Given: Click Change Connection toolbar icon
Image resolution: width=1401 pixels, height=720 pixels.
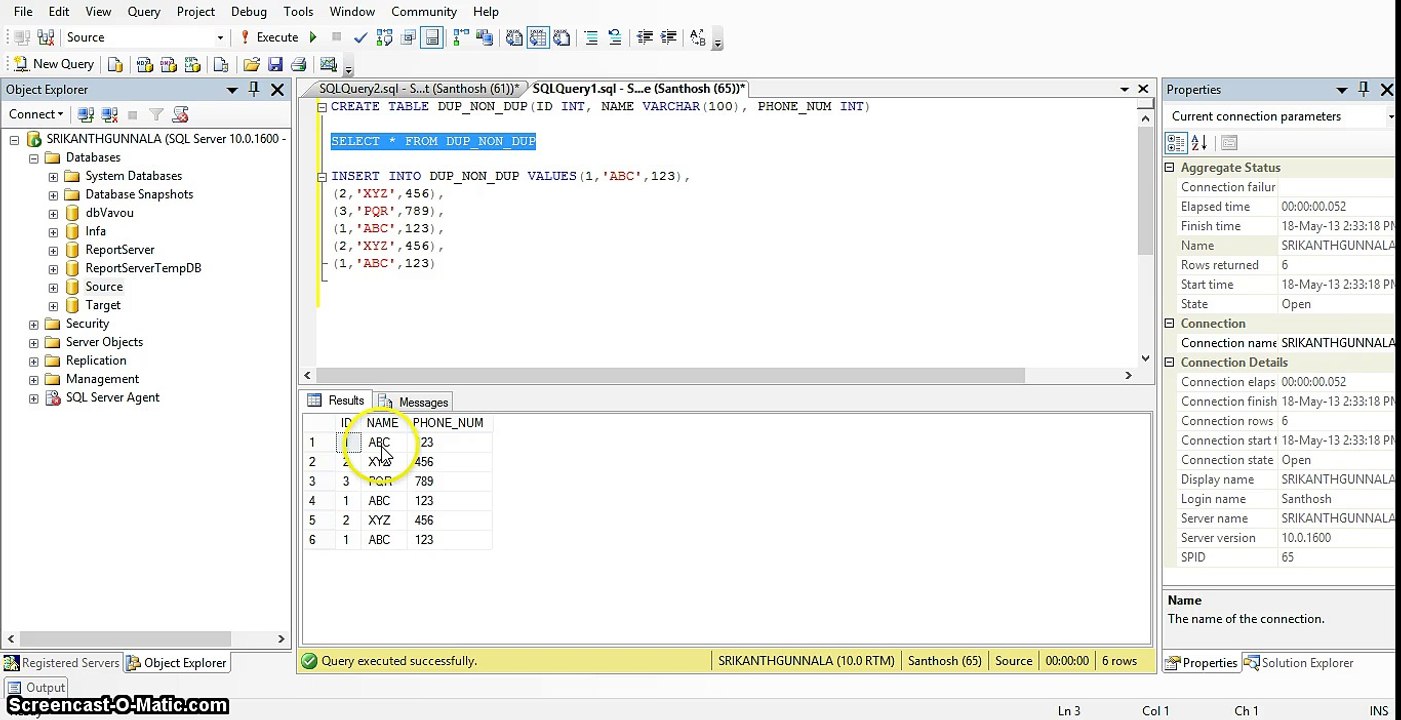Looking at the screenshot, I should 46,37.
